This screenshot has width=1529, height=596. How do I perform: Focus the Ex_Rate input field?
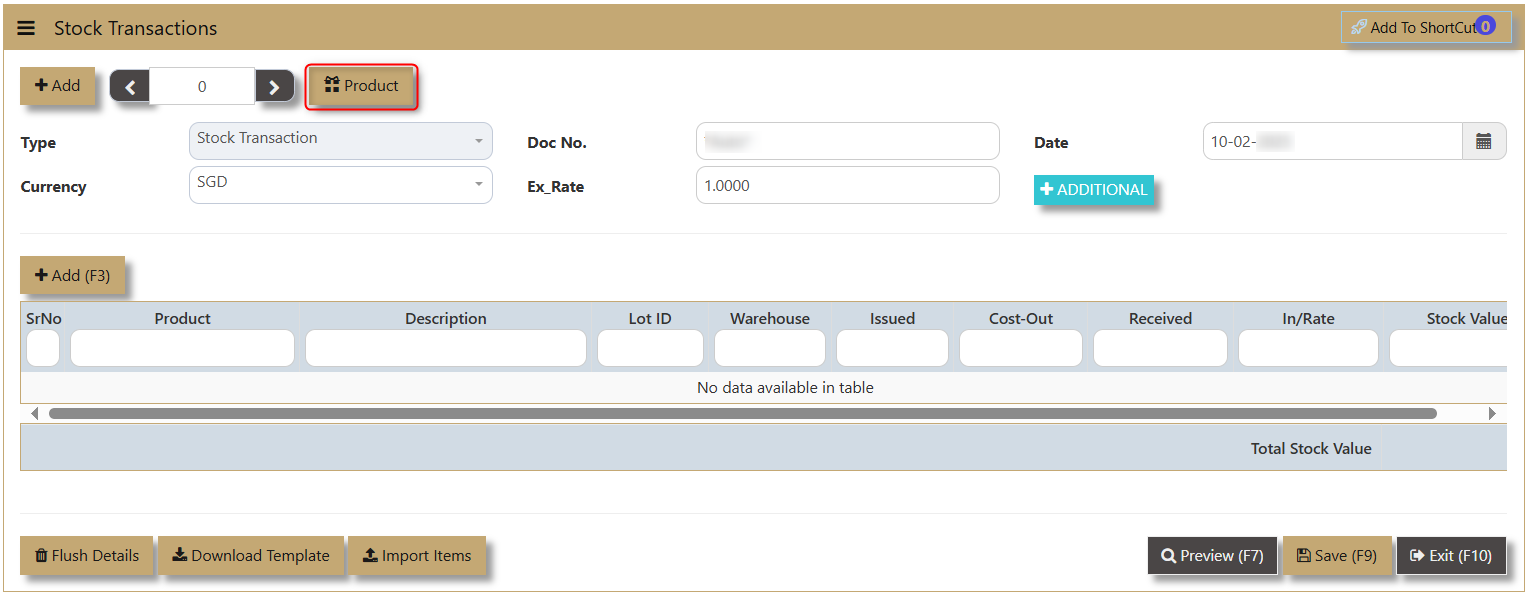pos(847,185)
